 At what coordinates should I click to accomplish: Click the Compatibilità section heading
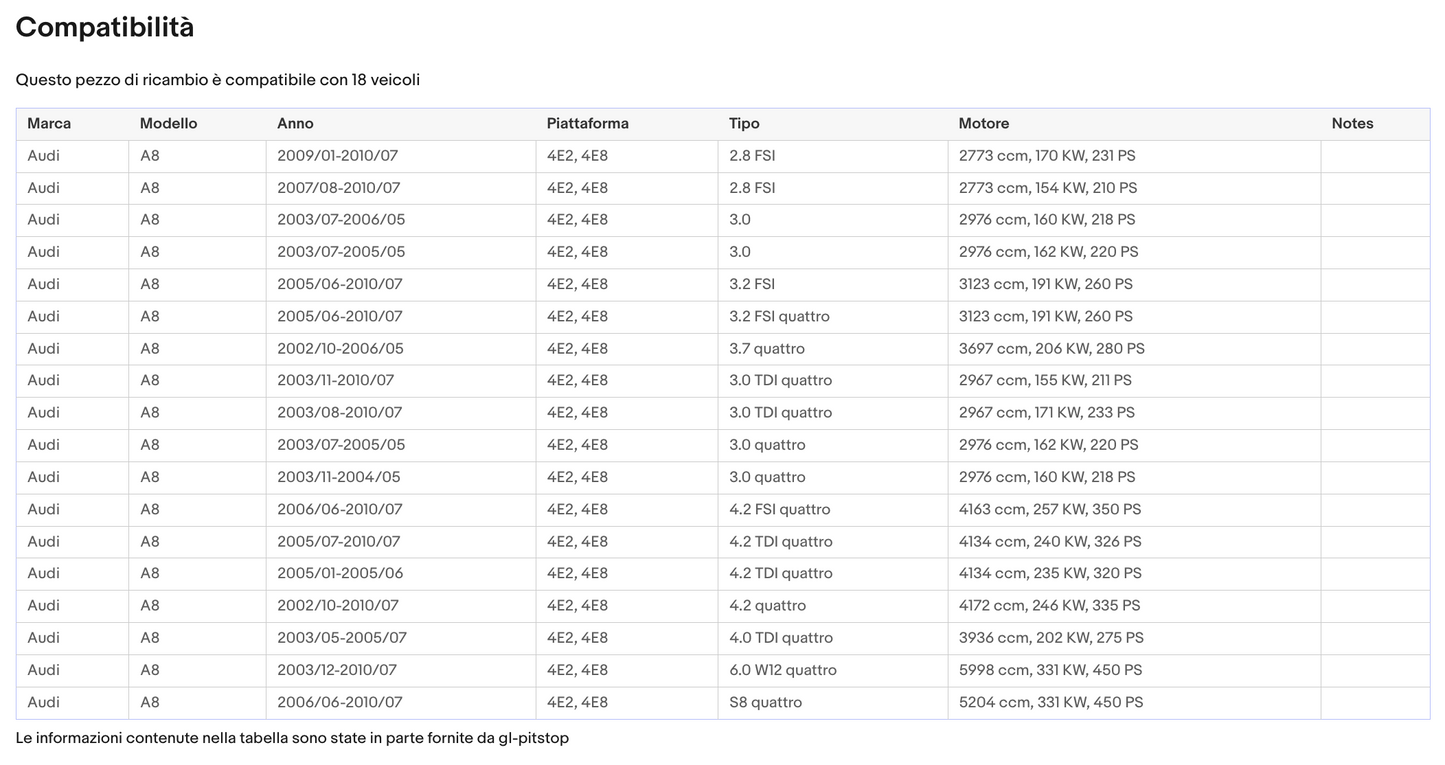click(x=105, y=28)
